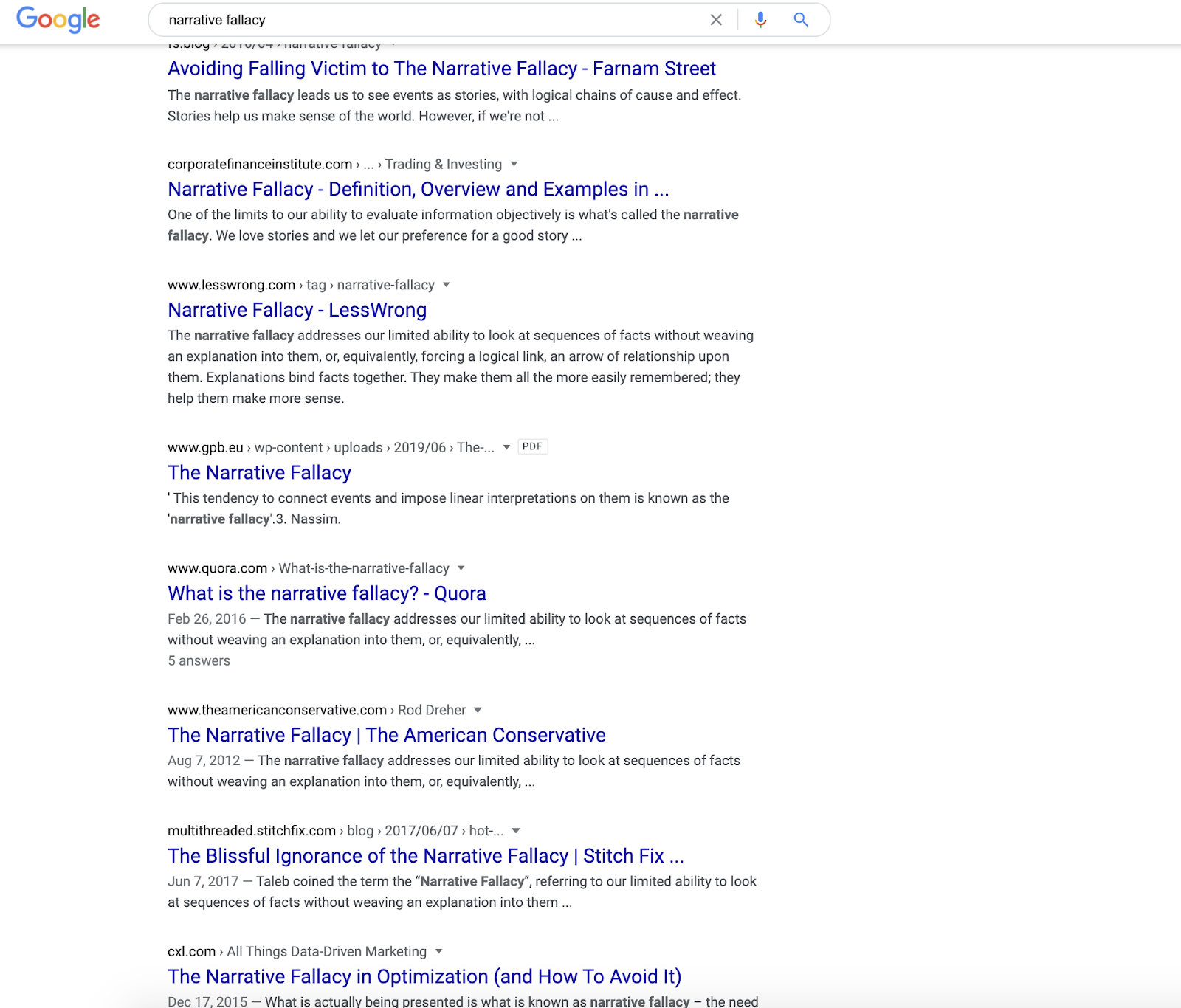The image size is (1181, 1008).
Task: Click the www.theamericanconservative.com breadcrumb URL
Action: click(317, 710)
